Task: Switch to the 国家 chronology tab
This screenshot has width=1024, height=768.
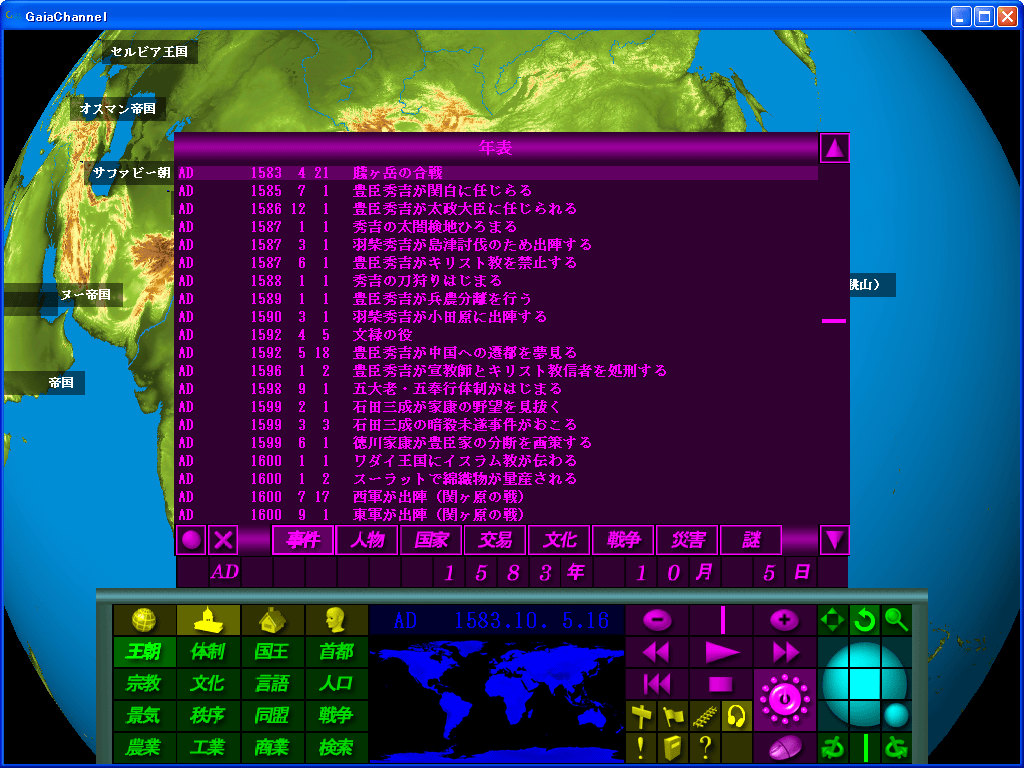Action: pyautogui.click(x=431, y=540)
